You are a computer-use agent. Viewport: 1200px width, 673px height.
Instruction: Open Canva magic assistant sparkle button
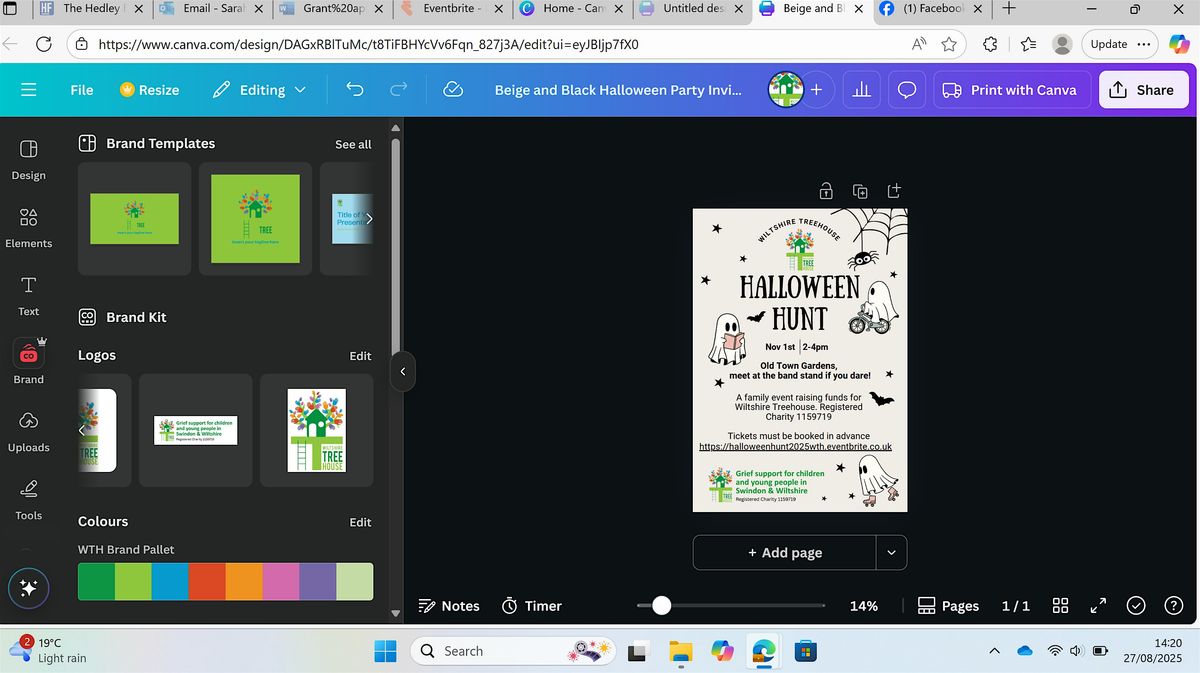point(28,589)
